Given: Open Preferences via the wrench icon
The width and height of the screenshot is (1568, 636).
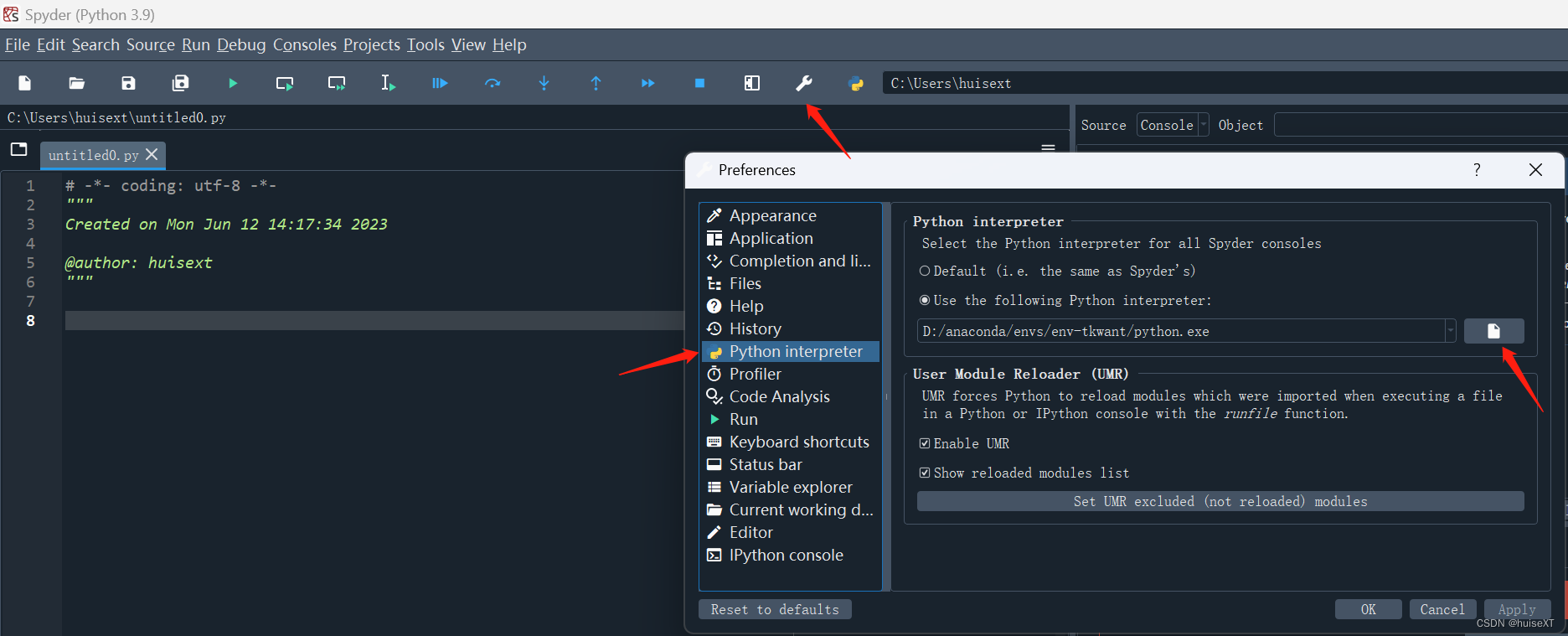Looking at the screenshot, I should (x=804, y=83).
